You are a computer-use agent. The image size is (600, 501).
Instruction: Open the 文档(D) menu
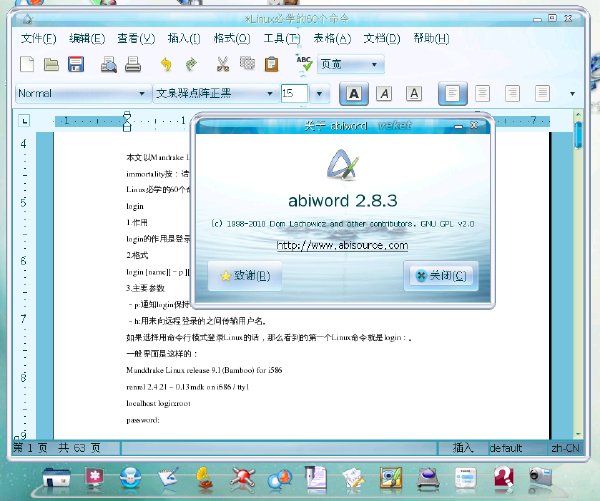382,38
